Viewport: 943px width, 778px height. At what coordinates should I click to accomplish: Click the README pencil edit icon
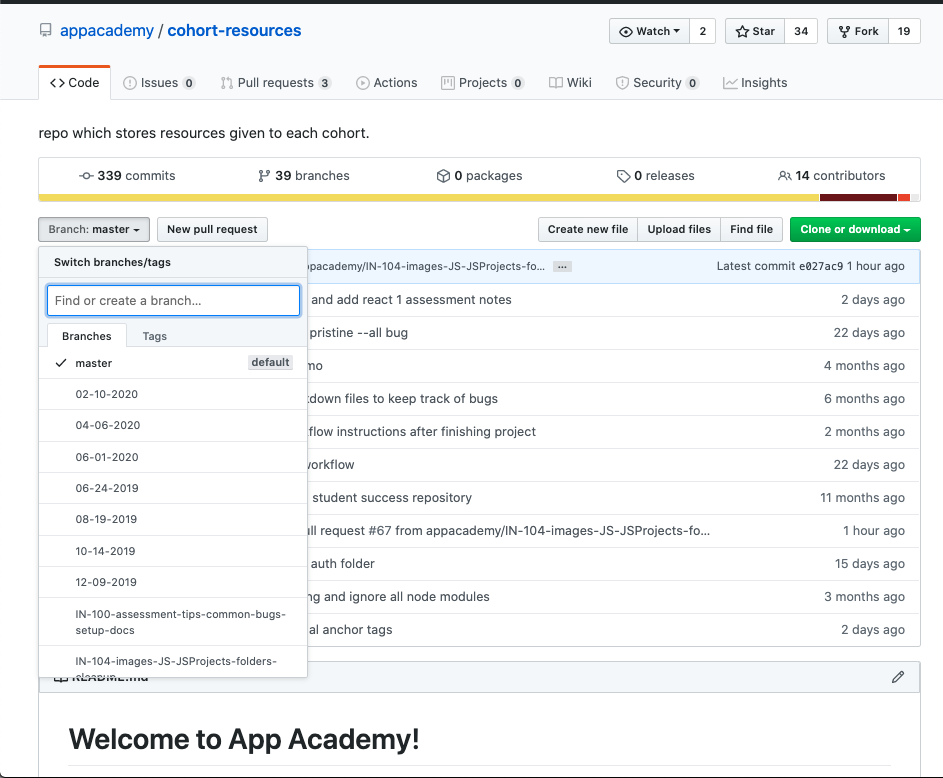[x=898, y=677]
